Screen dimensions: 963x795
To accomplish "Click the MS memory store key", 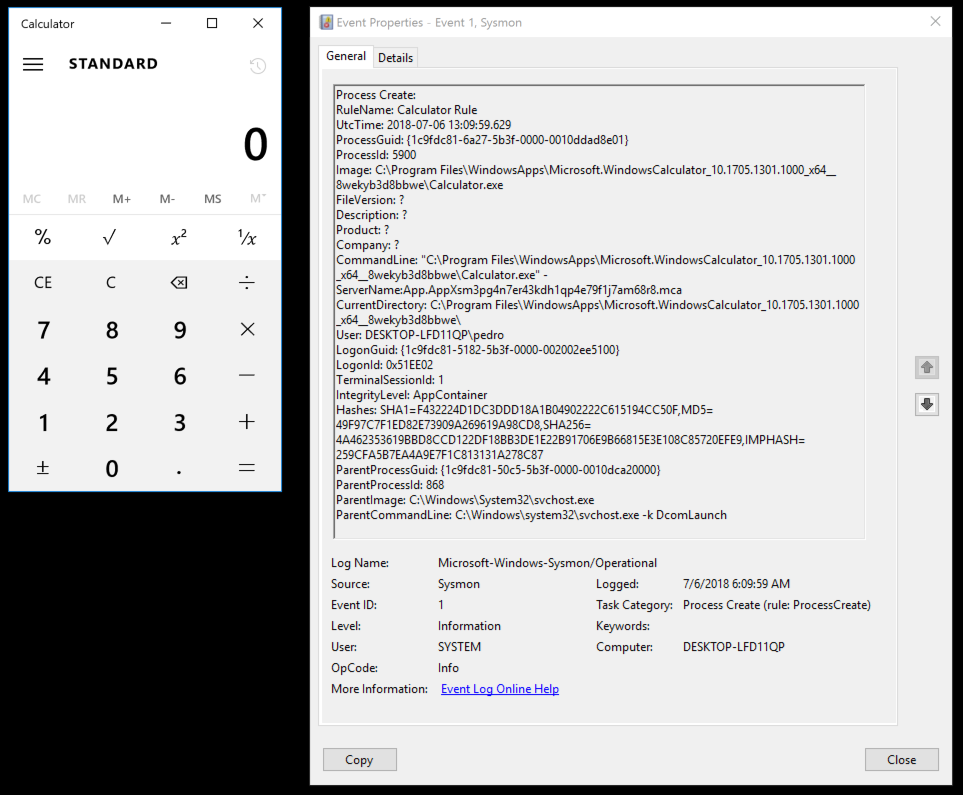I will tap(212, 199).
